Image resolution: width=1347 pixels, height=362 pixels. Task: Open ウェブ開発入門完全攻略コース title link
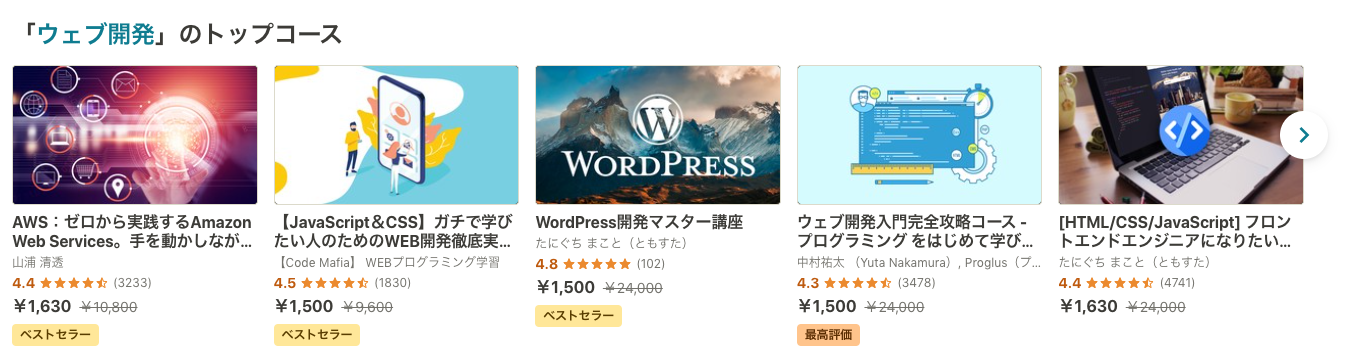click(916, 232)
